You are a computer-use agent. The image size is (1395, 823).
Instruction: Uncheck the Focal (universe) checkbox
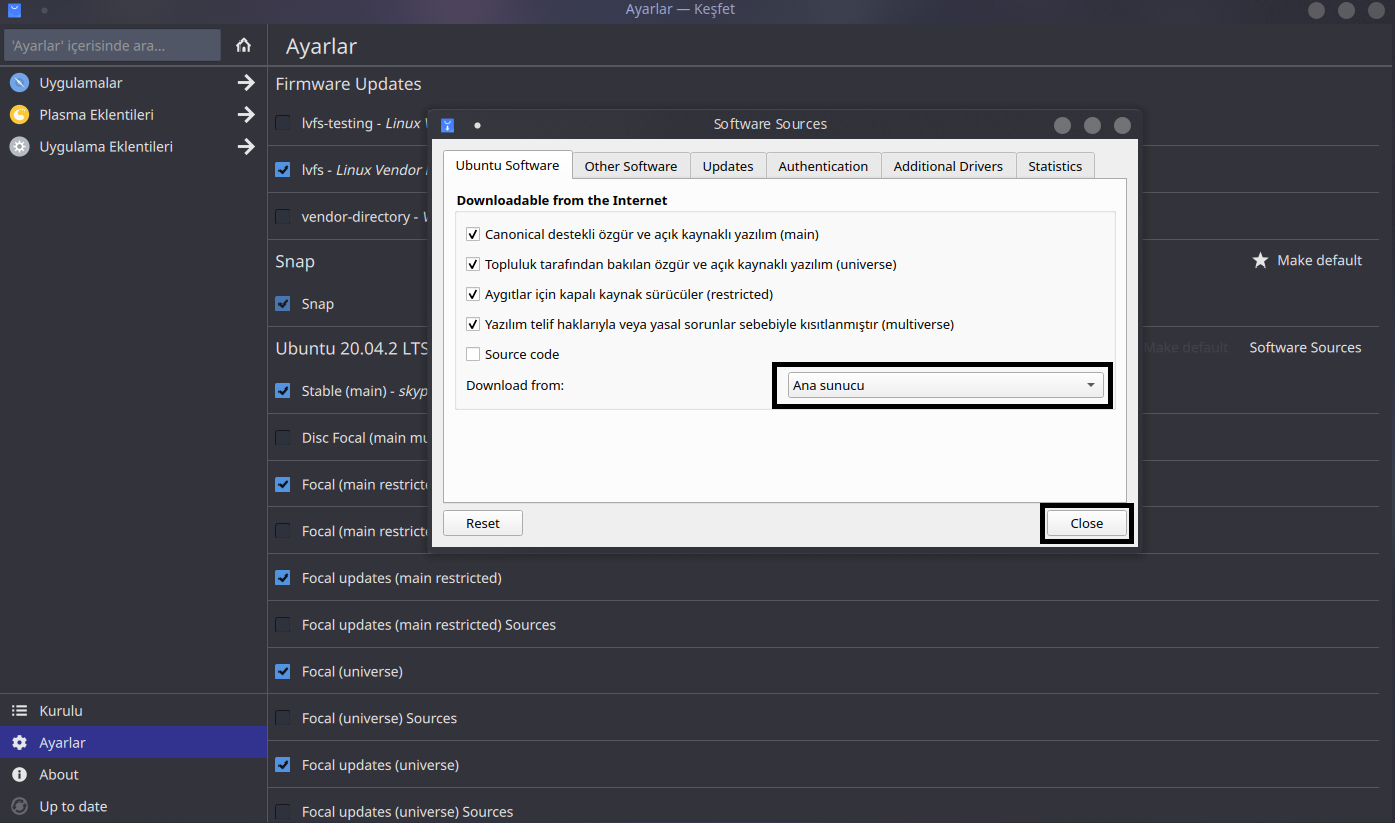coord(283,672)
